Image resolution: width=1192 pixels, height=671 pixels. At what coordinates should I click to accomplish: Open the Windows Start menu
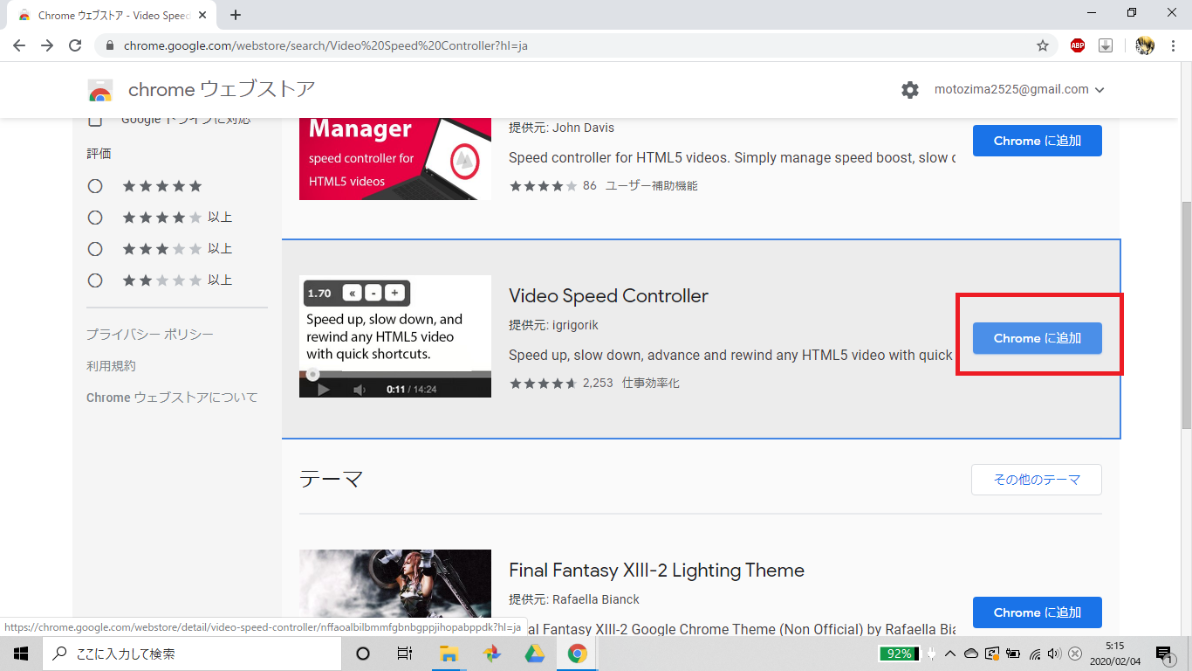coord(21,654)
